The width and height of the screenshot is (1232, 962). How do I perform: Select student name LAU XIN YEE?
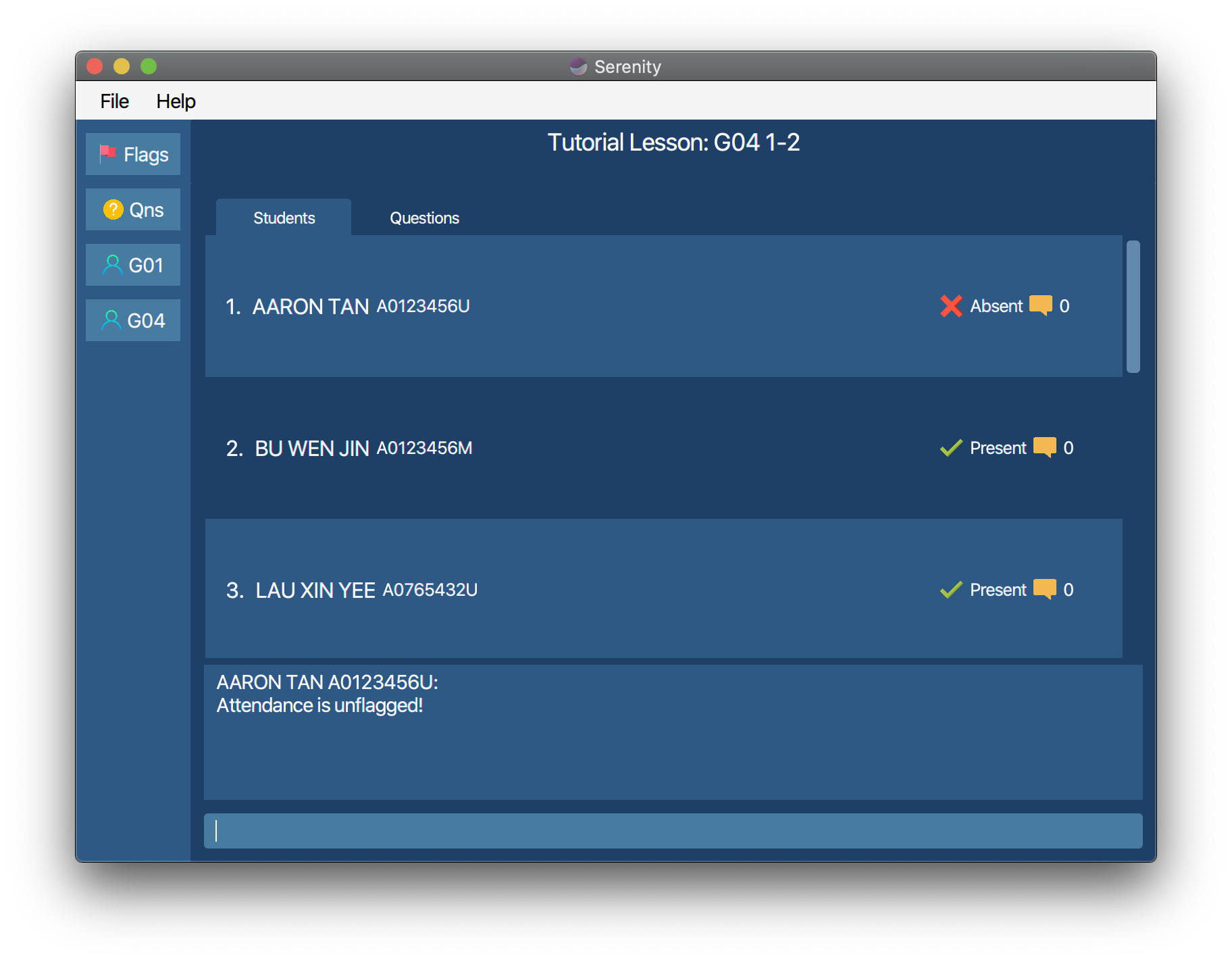315,590
